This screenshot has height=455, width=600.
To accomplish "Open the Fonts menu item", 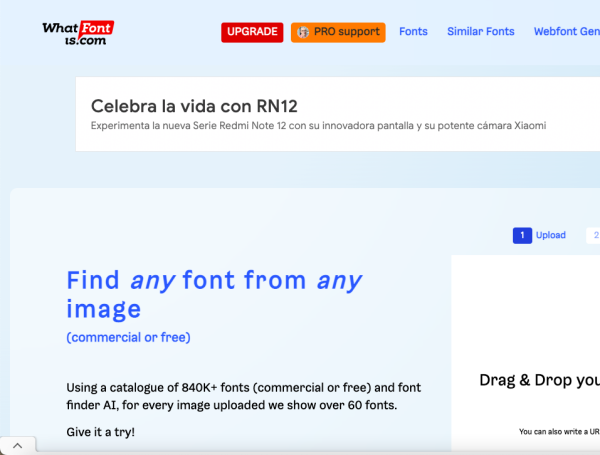I will coord(413,31).
